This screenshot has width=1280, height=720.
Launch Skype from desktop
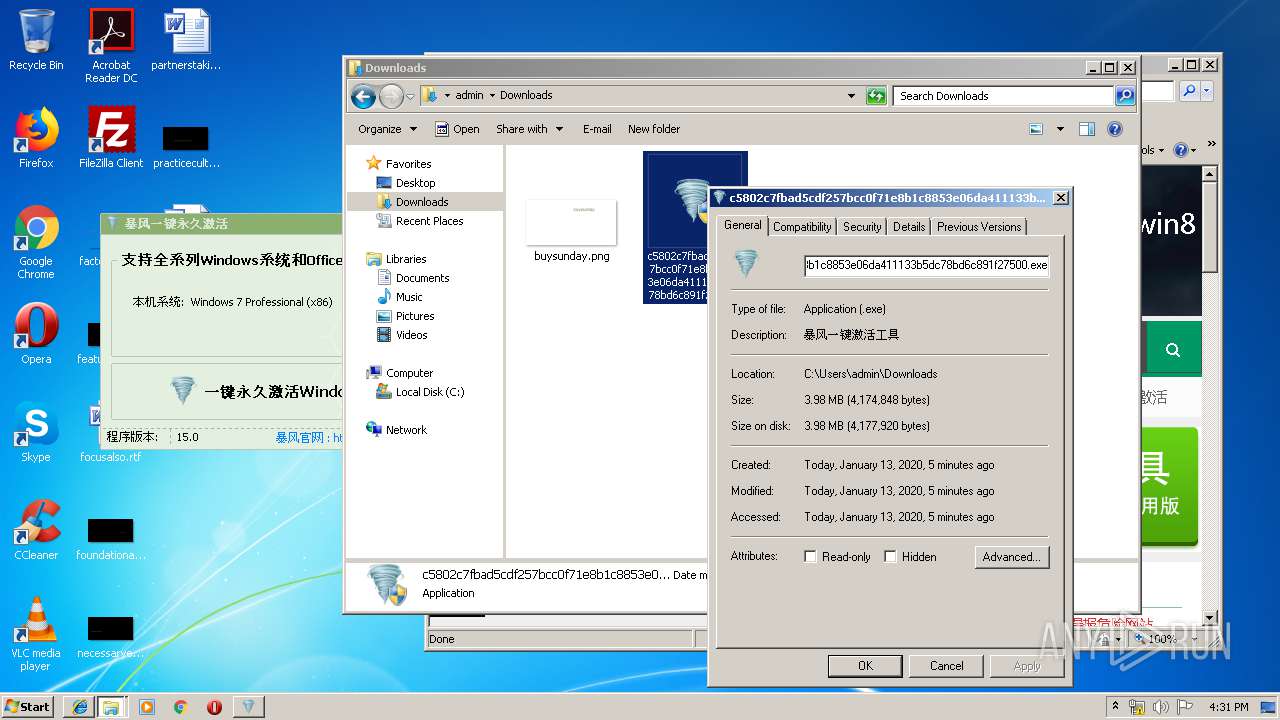(36, 432)
